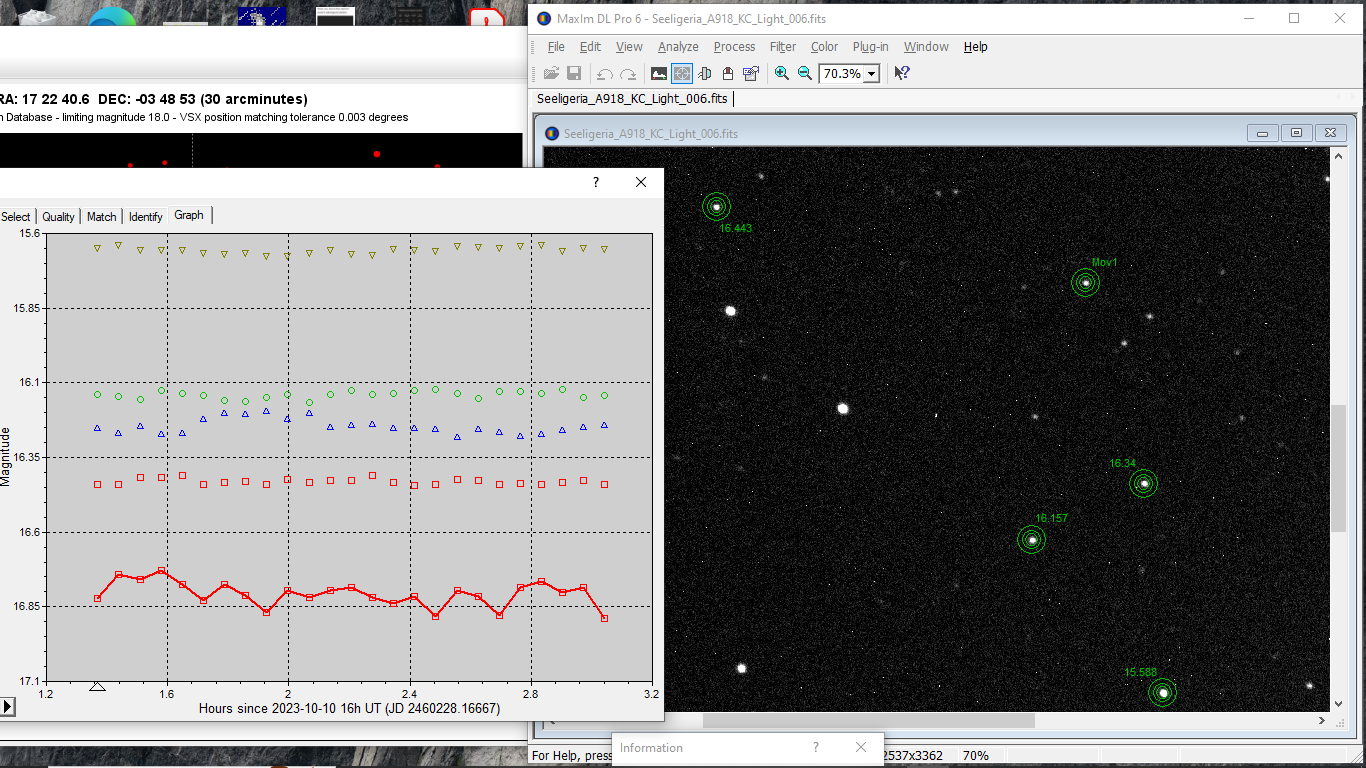Open the Window menu

(926, 47)
